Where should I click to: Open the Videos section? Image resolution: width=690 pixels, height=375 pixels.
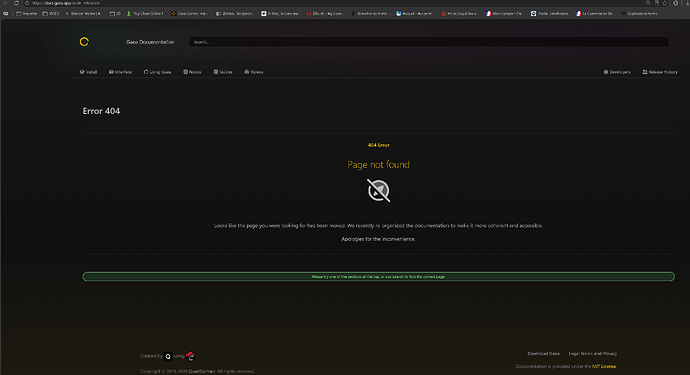(x=254, y=72)
